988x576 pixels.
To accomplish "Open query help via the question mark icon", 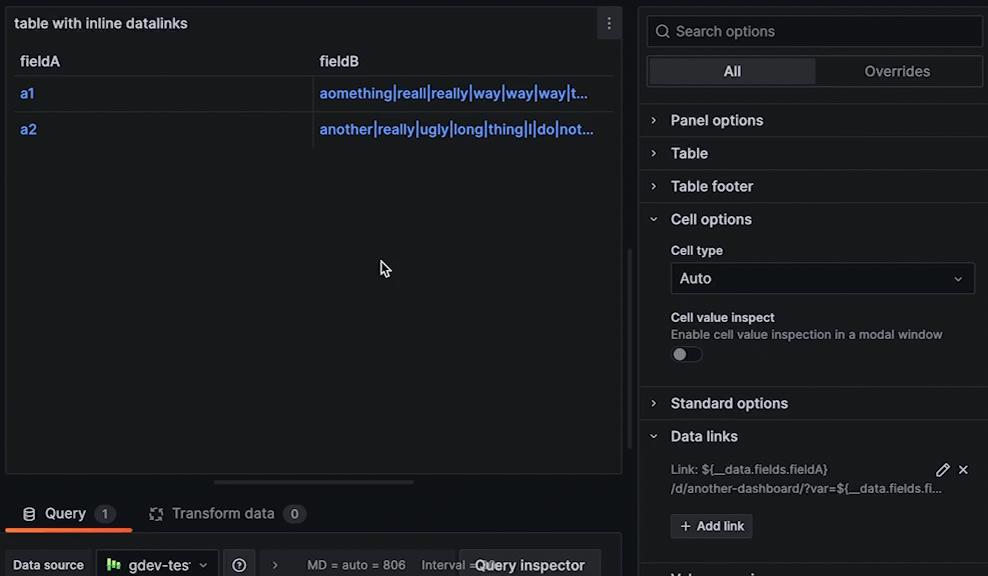I will (x=239, y=564).
